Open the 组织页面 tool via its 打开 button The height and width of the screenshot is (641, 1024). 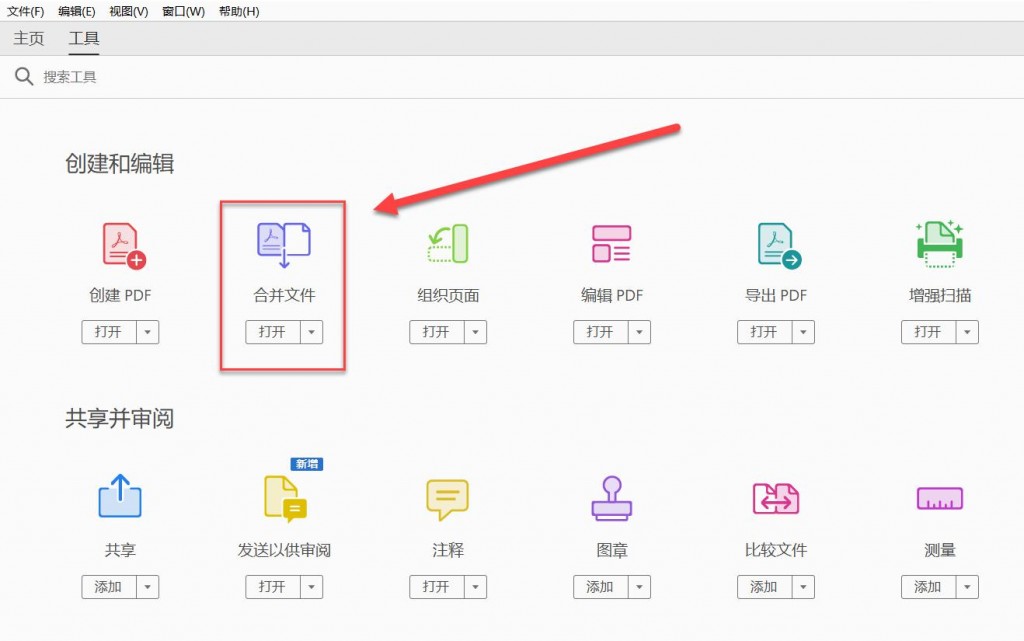click(x=437, y=332)
